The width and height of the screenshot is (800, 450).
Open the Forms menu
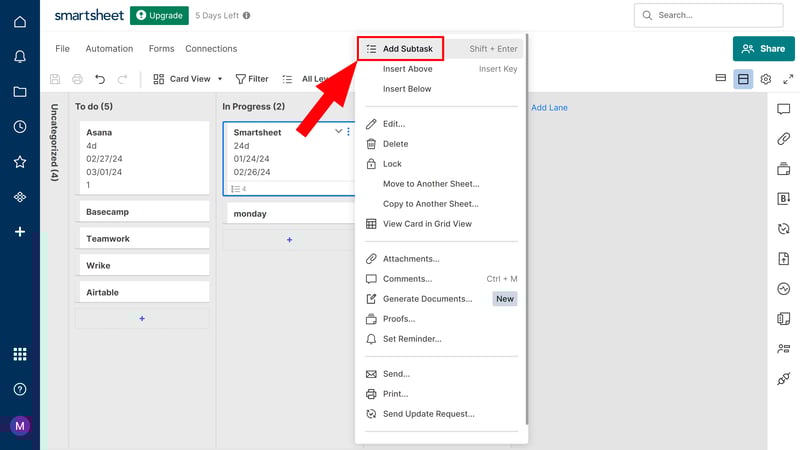pyautogui.click(x=161, y=48)
